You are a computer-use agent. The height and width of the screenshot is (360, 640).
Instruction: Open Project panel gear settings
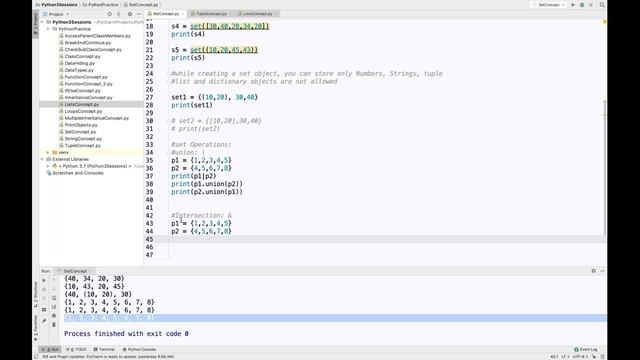pyautogui.click(x=130, y=14)
